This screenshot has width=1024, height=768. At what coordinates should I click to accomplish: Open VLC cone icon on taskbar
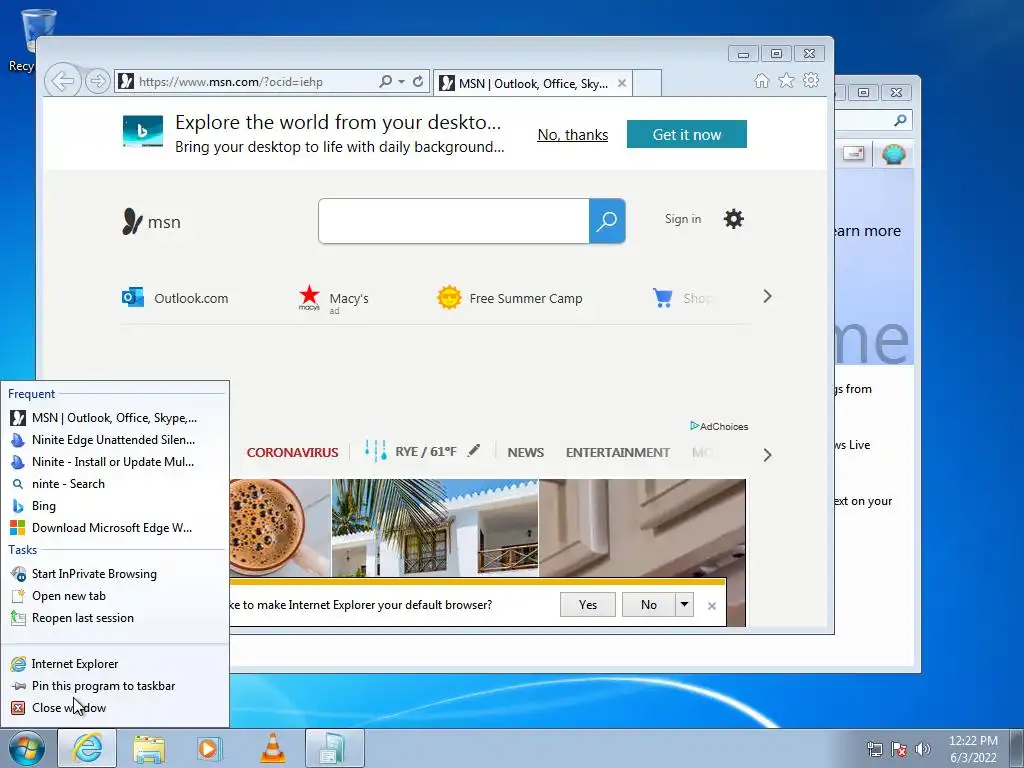point(272,748)
